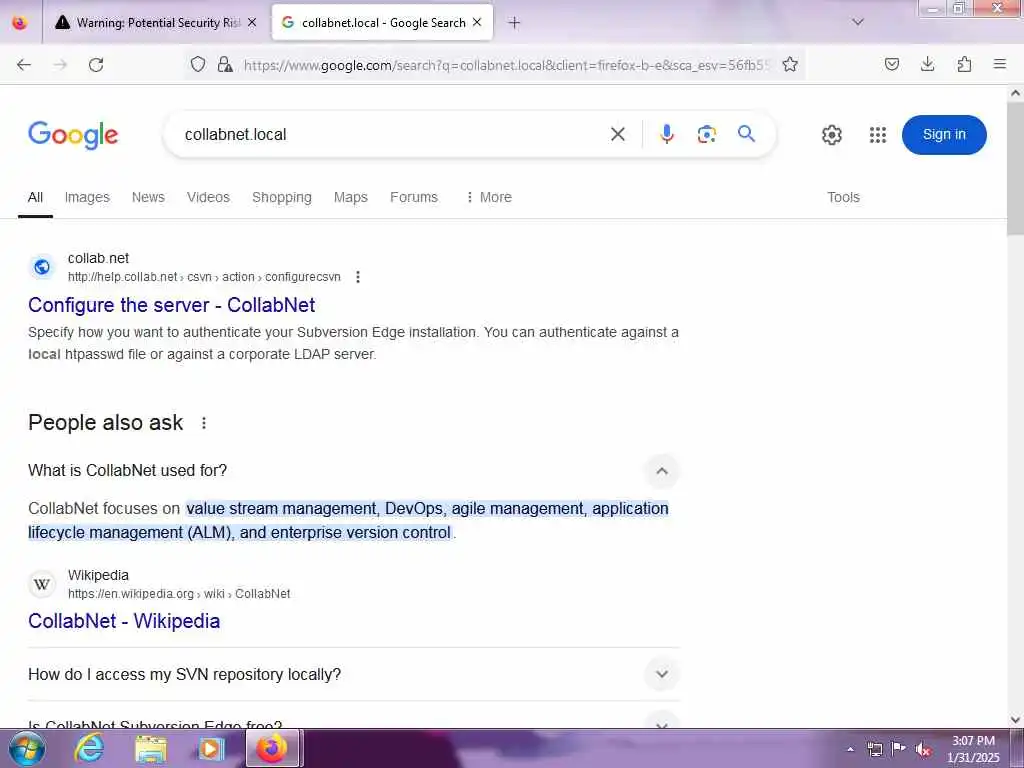Collapse the What is CollabNet used for question
The image size is (1024, 768).
coord(662,471)
